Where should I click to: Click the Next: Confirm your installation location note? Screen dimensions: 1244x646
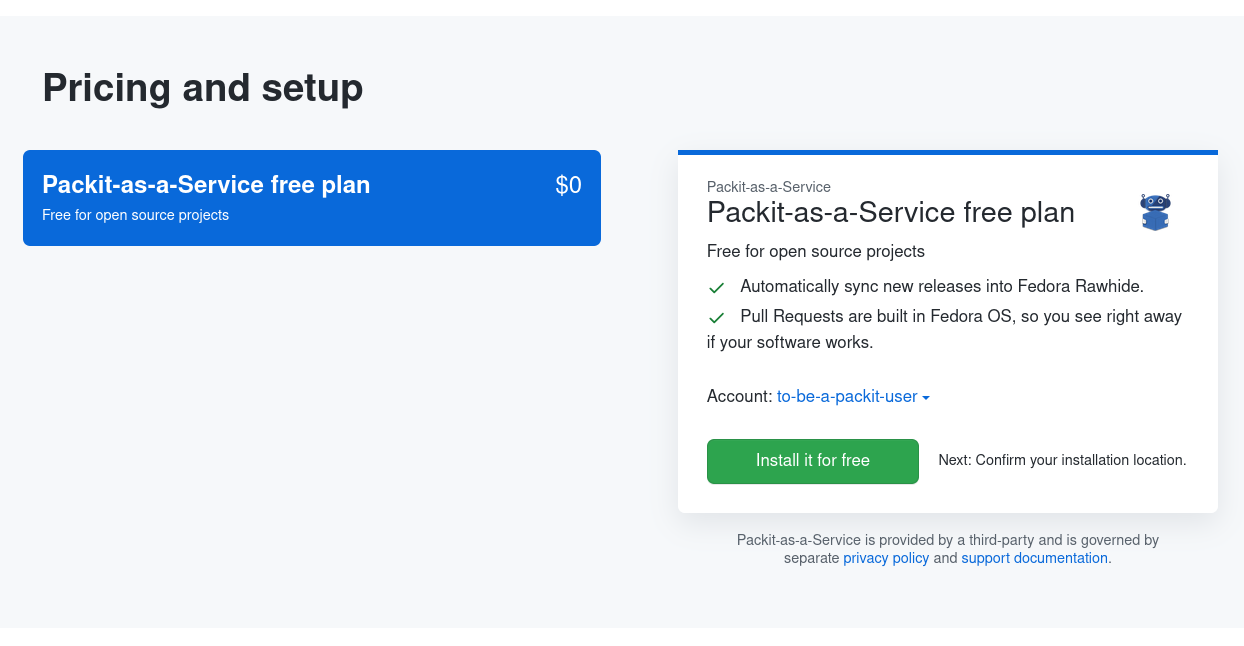(x=1062, y=460)
